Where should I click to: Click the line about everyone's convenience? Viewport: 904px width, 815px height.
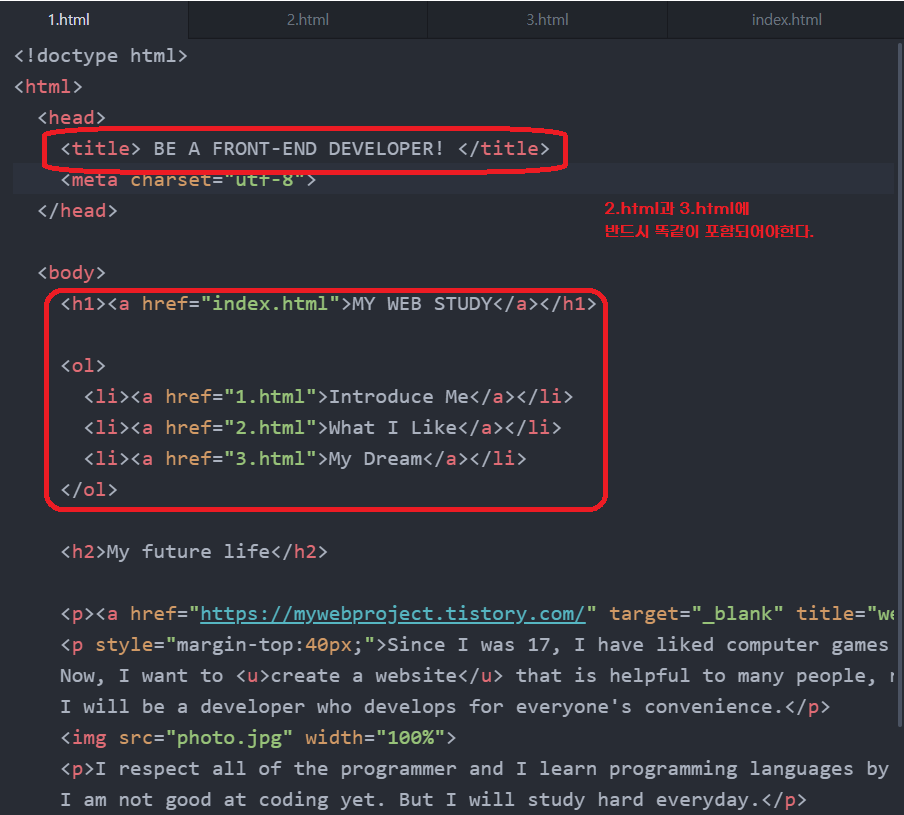445,707
